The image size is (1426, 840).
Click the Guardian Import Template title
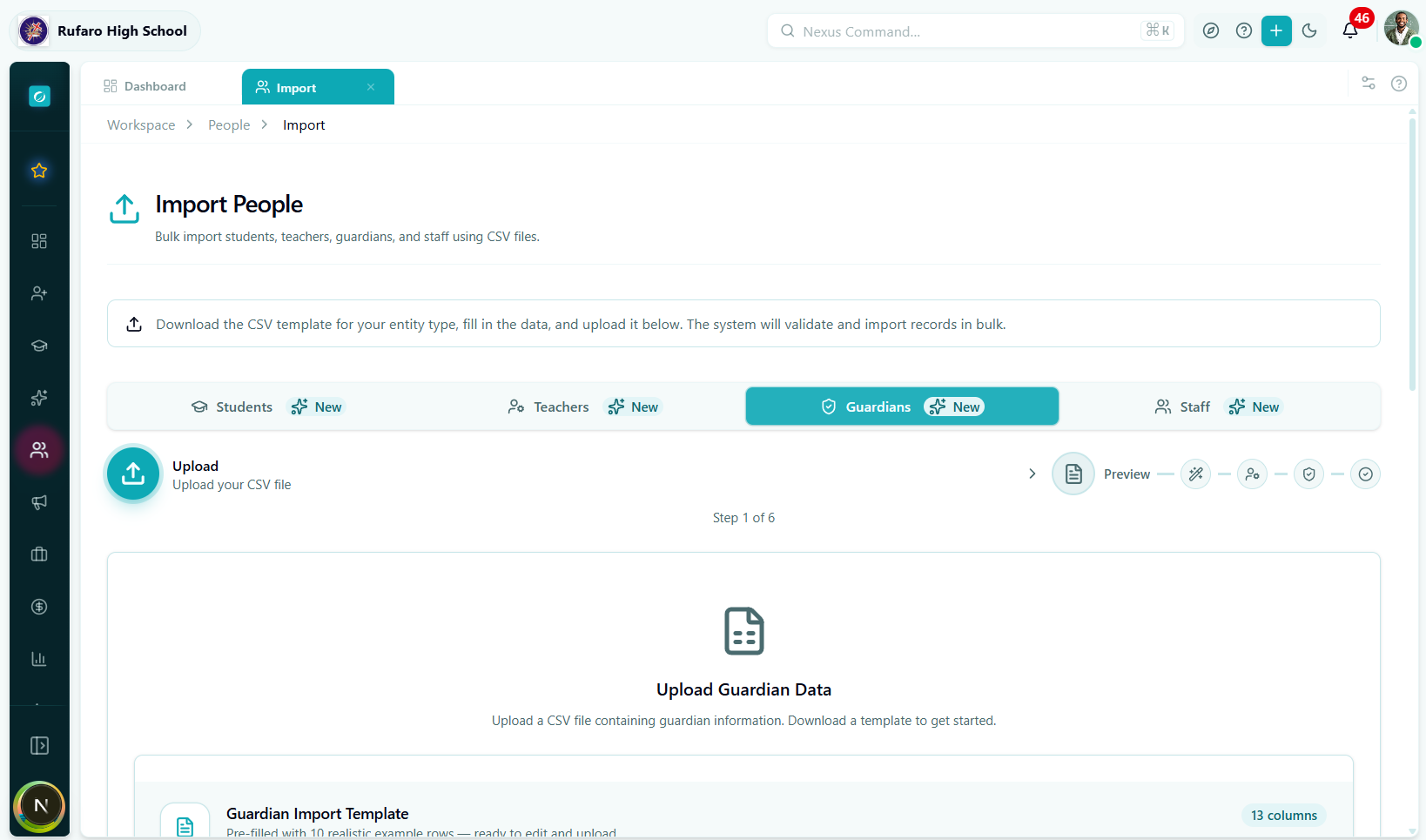point(318,814)
